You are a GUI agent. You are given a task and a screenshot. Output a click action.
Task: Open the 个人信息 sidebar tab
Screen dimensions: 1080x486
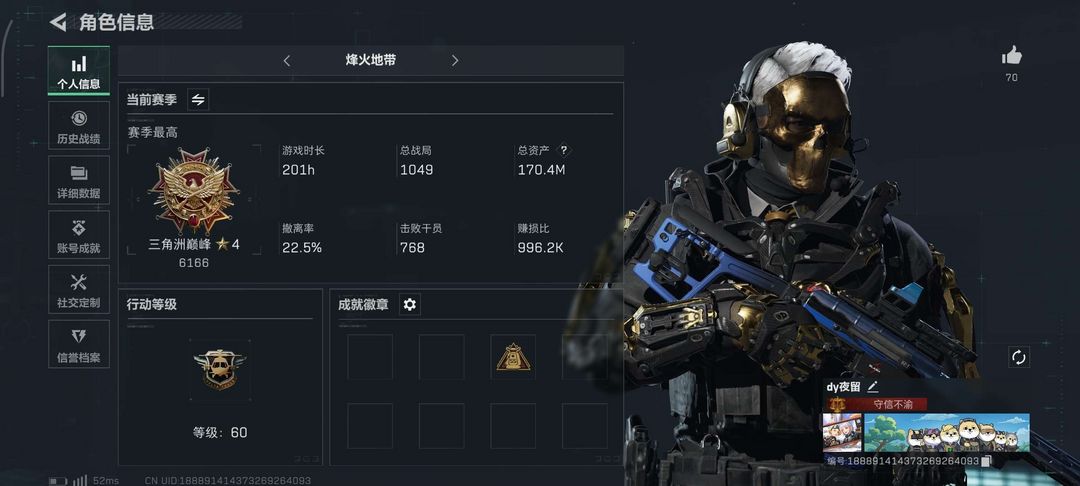(79, 71)
